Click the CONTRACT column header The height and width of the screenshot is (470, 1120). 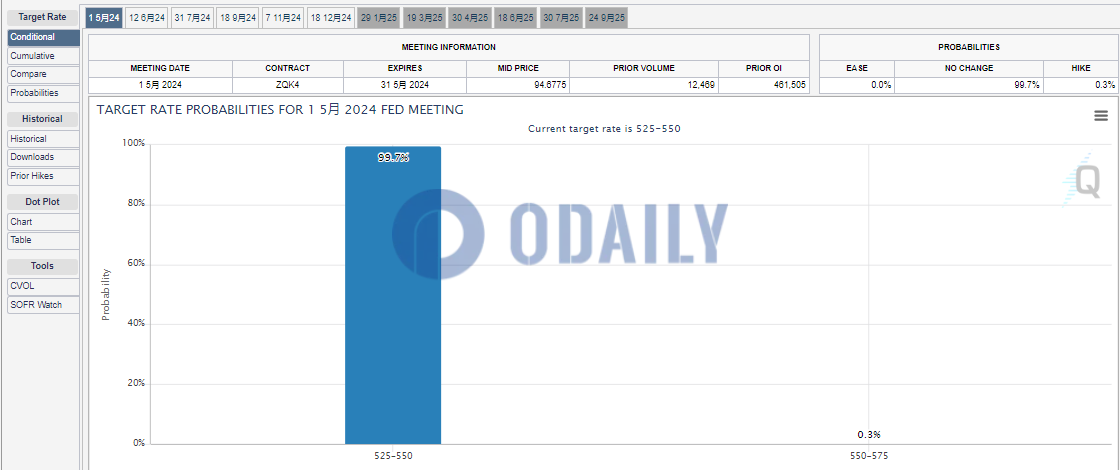287,69
